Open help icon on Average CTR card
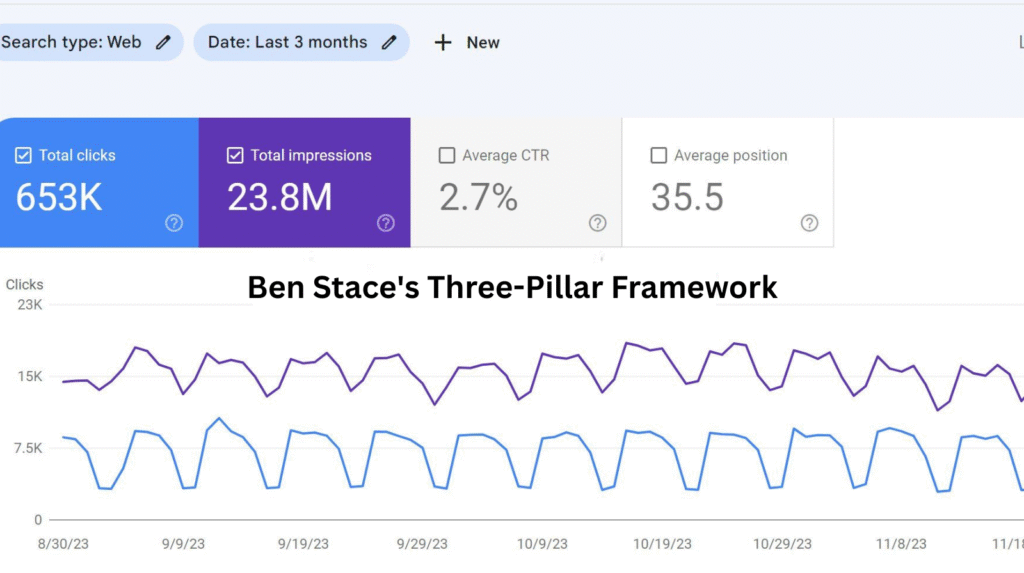 coord(597,223)
